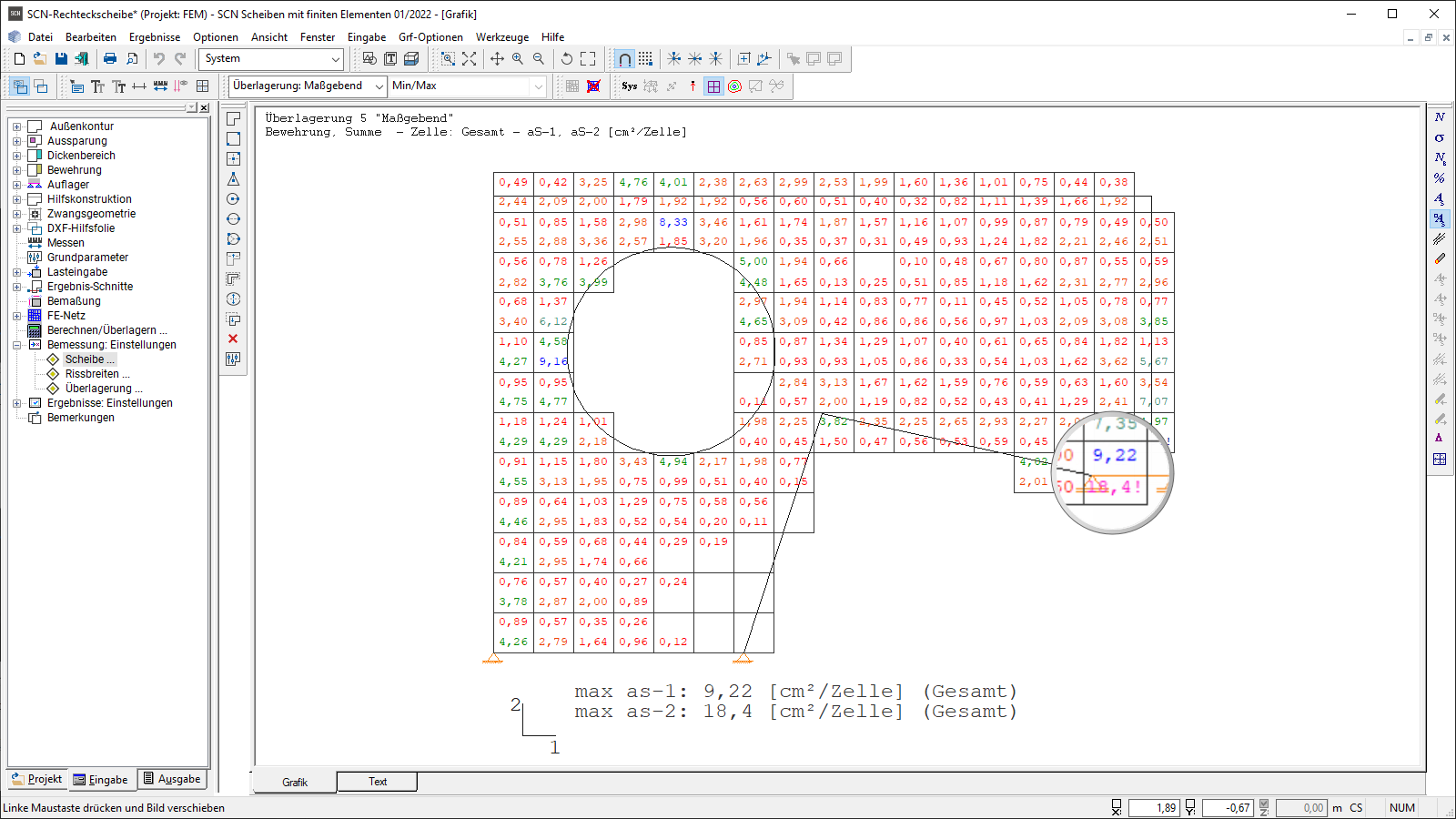
Task: Toggle the cell grid display button
Action: click(x=713, y=86)
